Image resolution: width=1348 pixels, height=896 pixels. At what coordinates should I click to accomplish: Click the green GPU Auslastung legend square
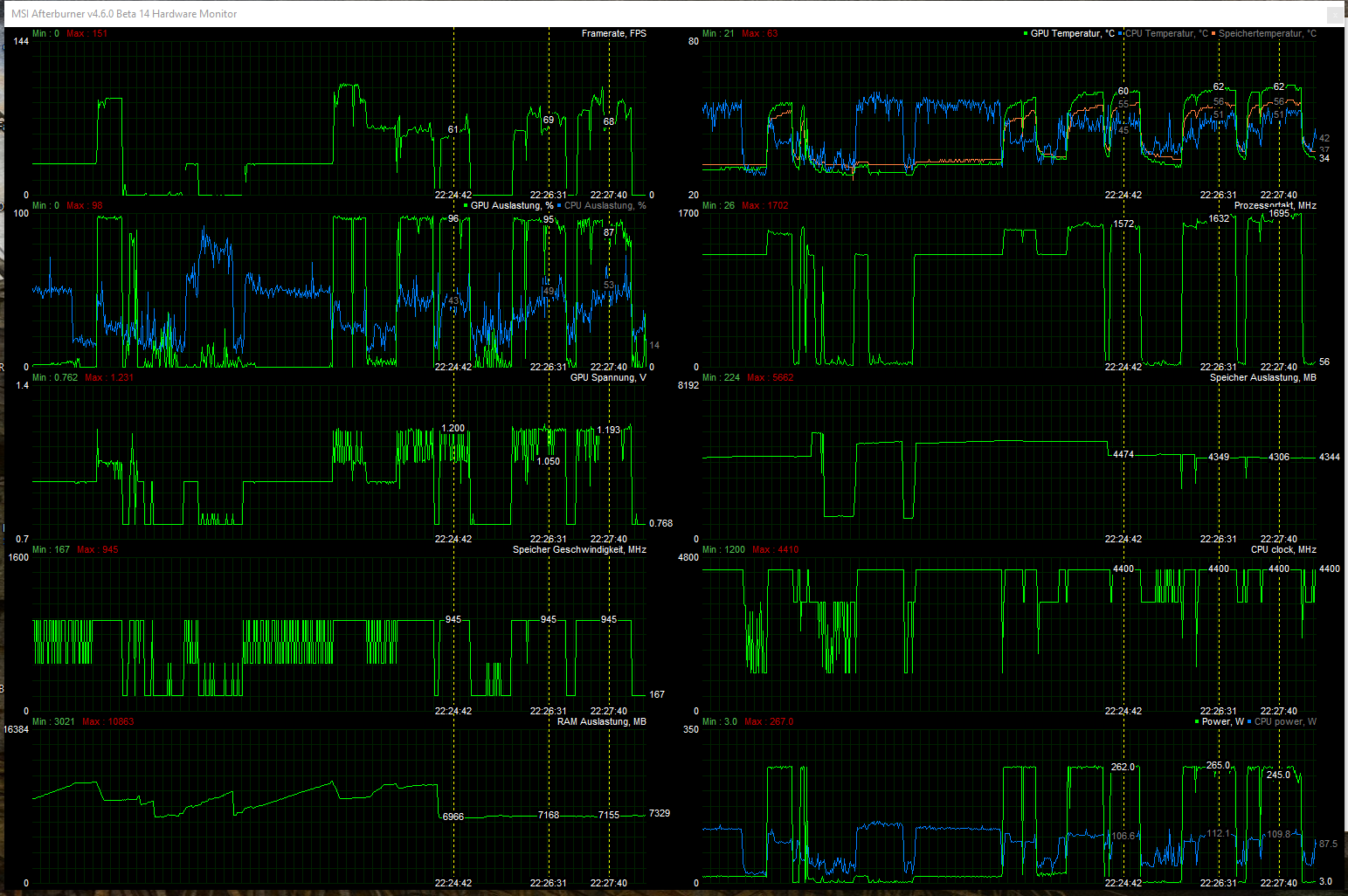click(x=466, y=206)
